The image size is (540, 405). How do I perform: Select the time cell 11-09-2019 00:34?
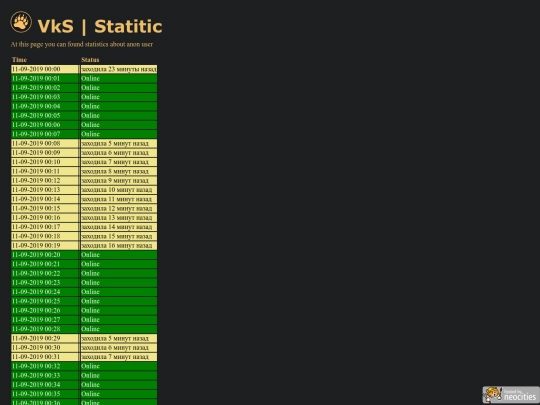pyautogui.click(x=45, y=385)
